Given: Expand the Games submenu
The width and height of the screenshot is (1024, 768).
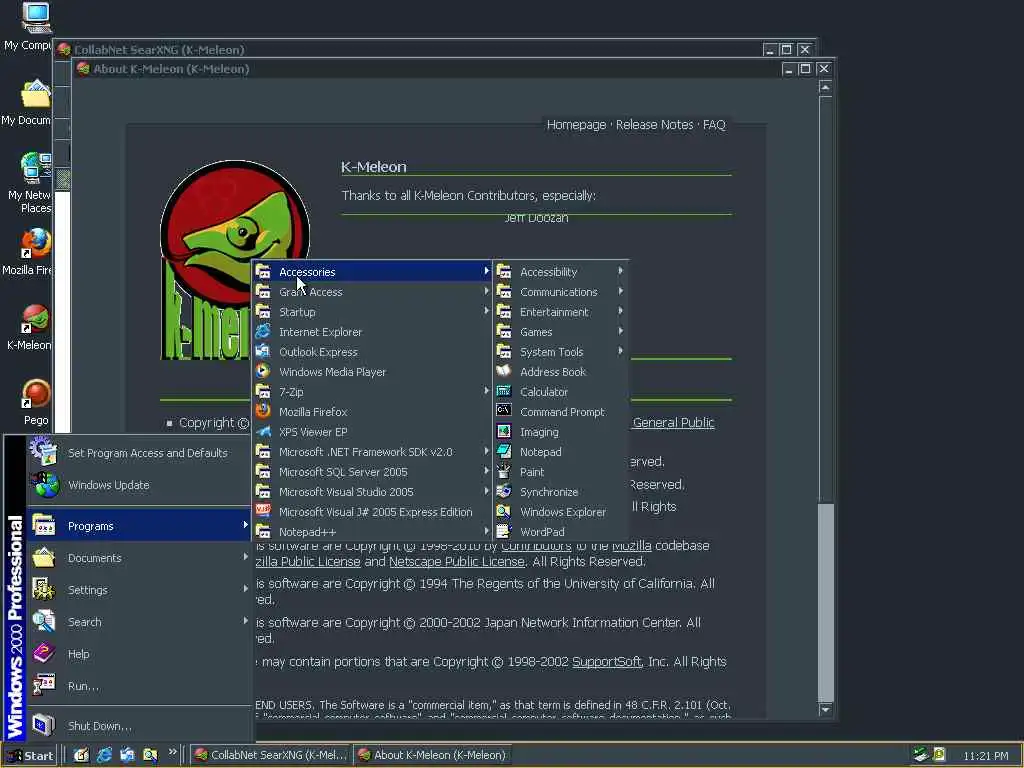Looking at the screenshot, I should (x=560, y=332).
